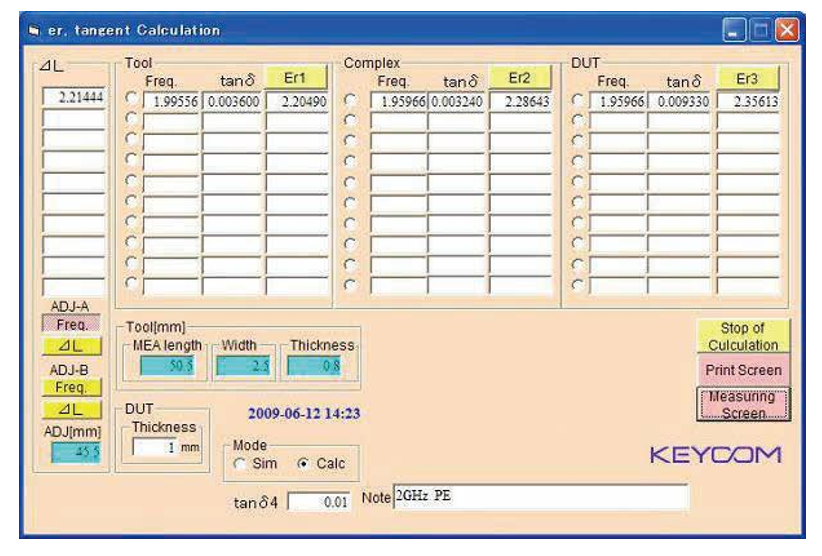Click the Note field containing 2GHz PE
The image size is (822, 556).
pos(540,496)
